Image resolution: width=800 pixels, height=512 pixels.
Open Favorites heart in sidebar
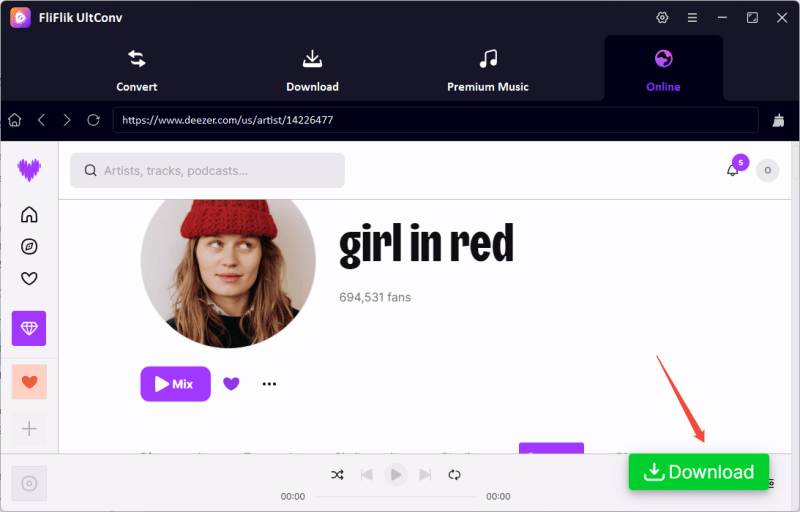pyautogui.click(x=29, y=279)
